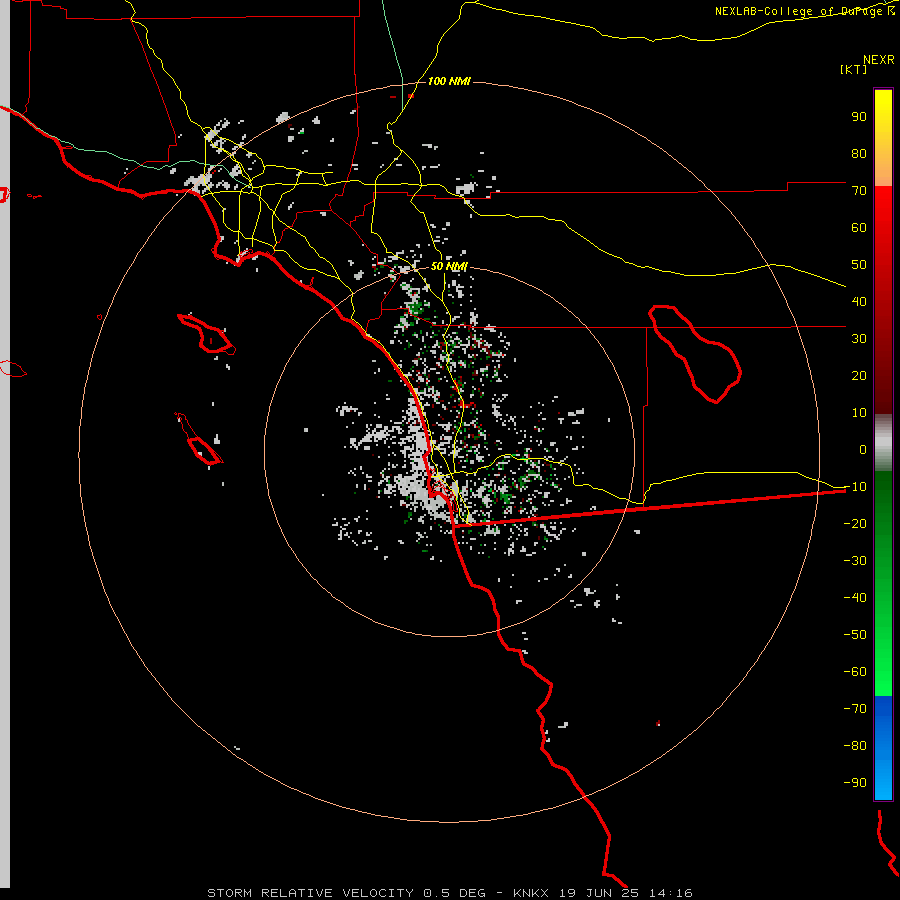Click the 30 value on velocity scale
900x900 pixels.
click(859, 339)
